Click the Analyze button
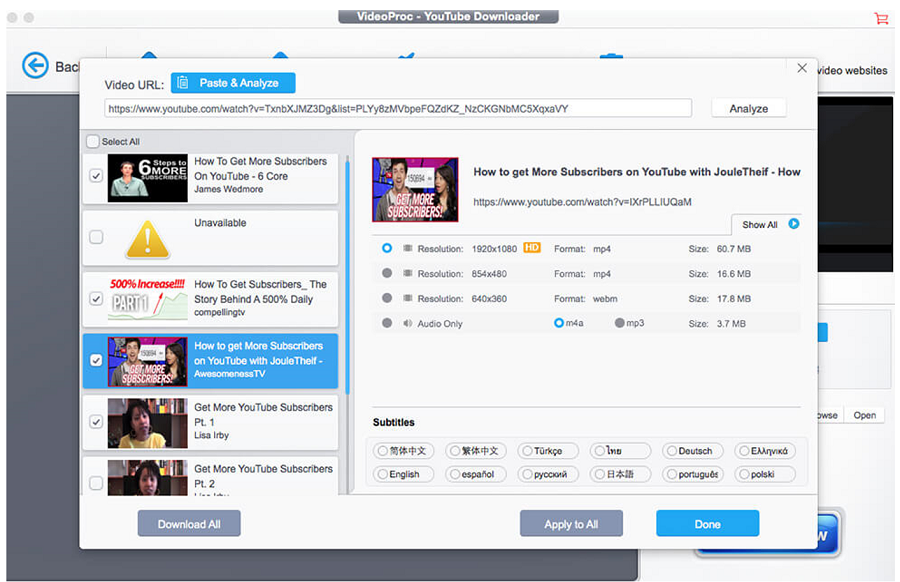 coord(748,108)
